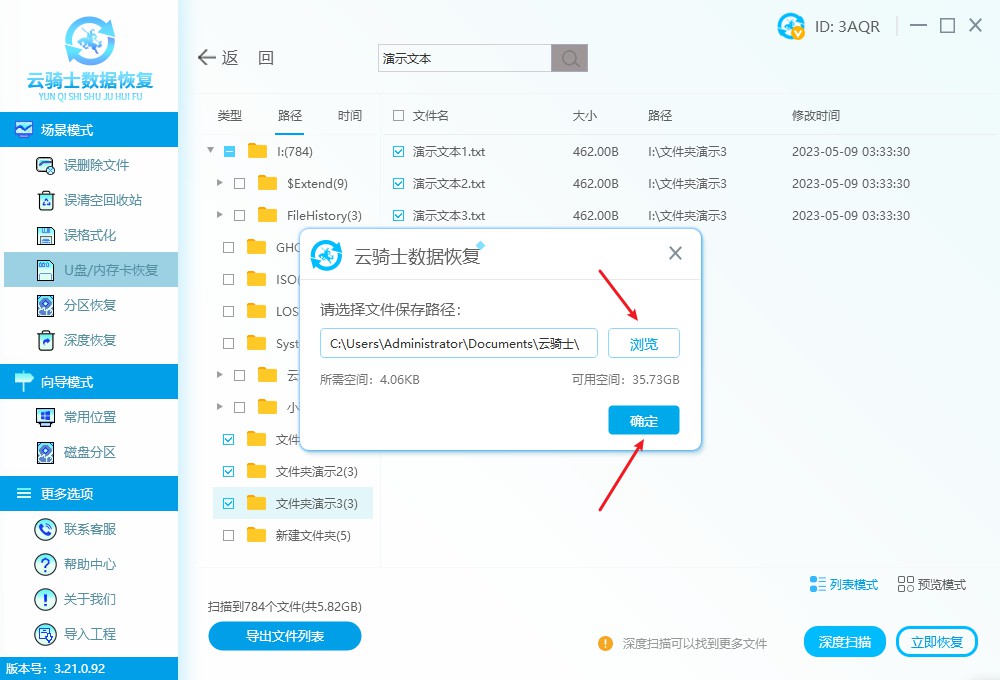Switch to the 时间 tab

[x=349, y=115]
